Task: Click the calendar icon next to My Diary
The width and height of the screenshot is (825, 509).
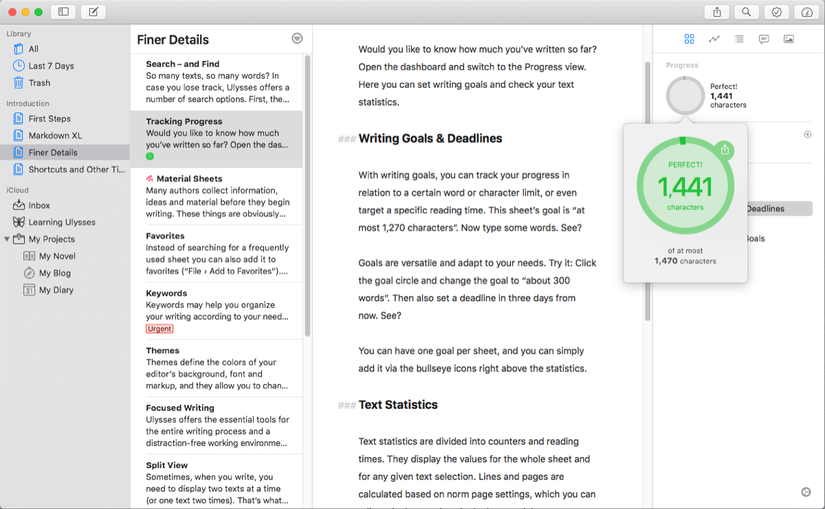Action: click(29, 290)
